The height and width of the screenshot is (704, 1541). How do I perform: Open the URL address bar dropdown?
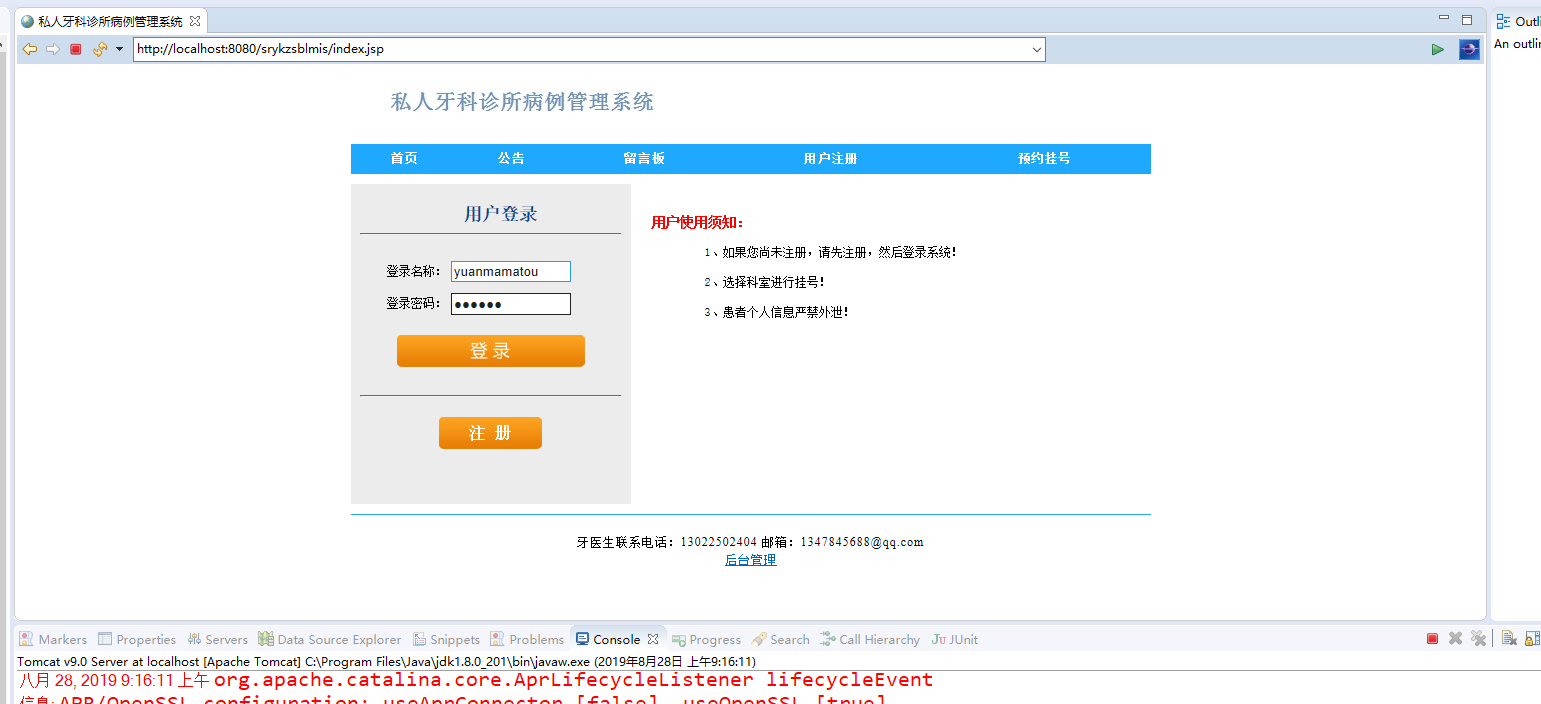click(x=1036, y=49)
